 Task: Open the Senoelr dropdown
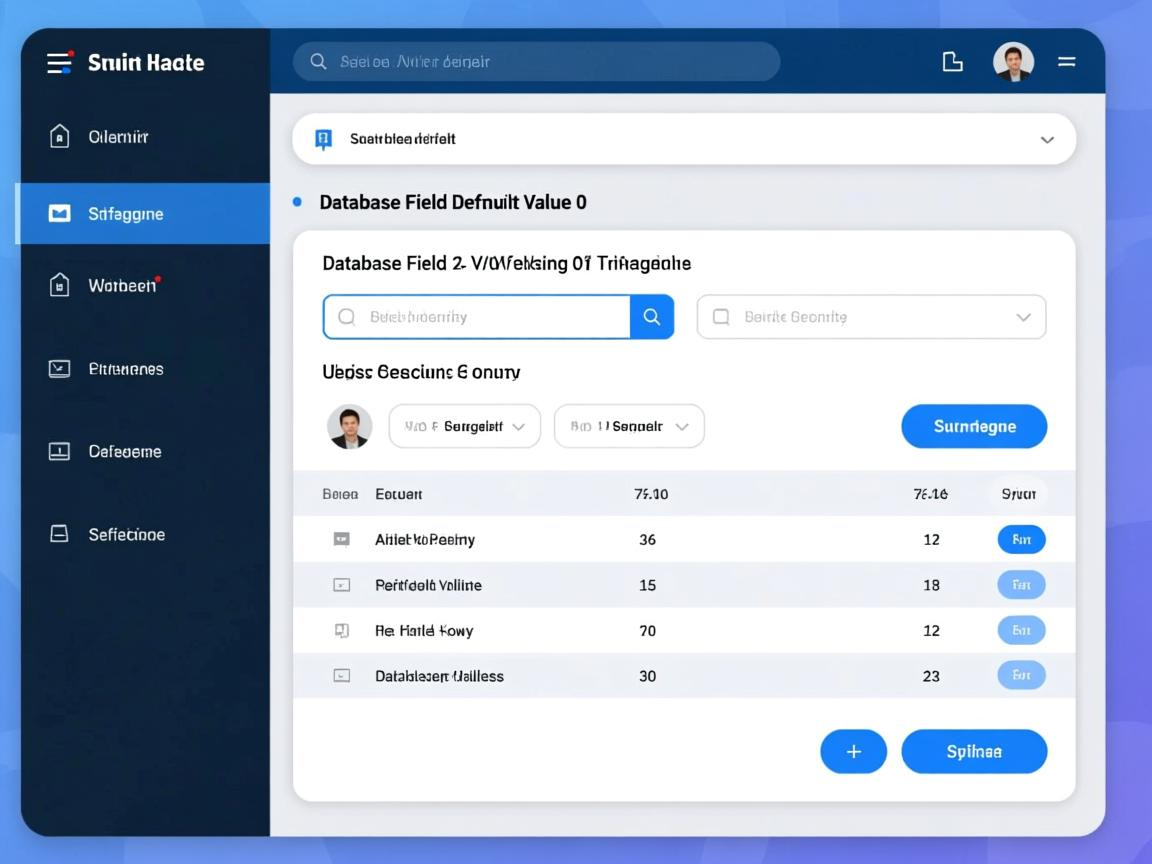coord(629,426)
